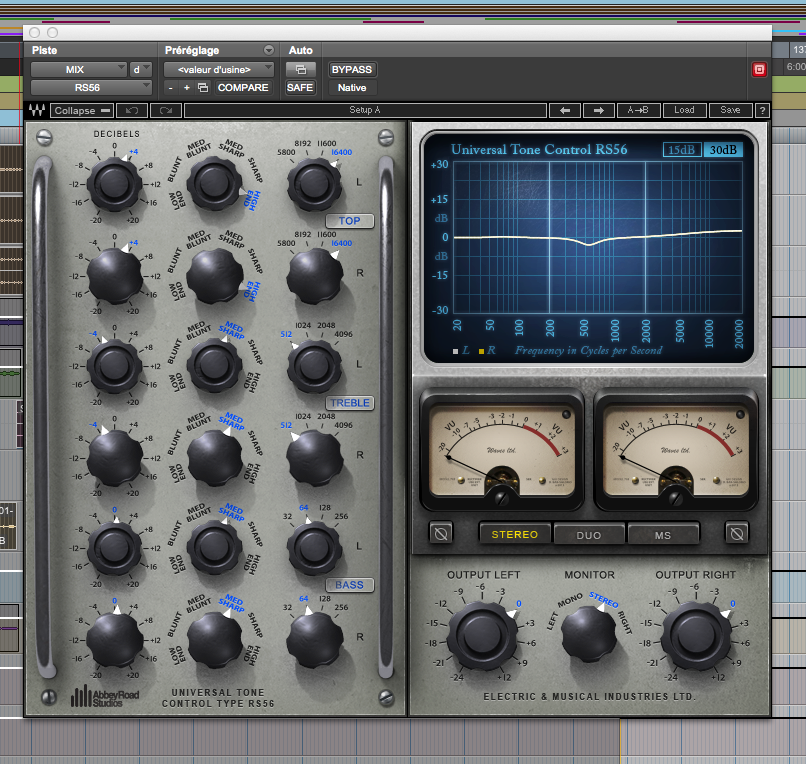The height and width of the screenshot is (764, 806).
Task: Click the BASS R decibels knob
Action: tap(115, 640)
